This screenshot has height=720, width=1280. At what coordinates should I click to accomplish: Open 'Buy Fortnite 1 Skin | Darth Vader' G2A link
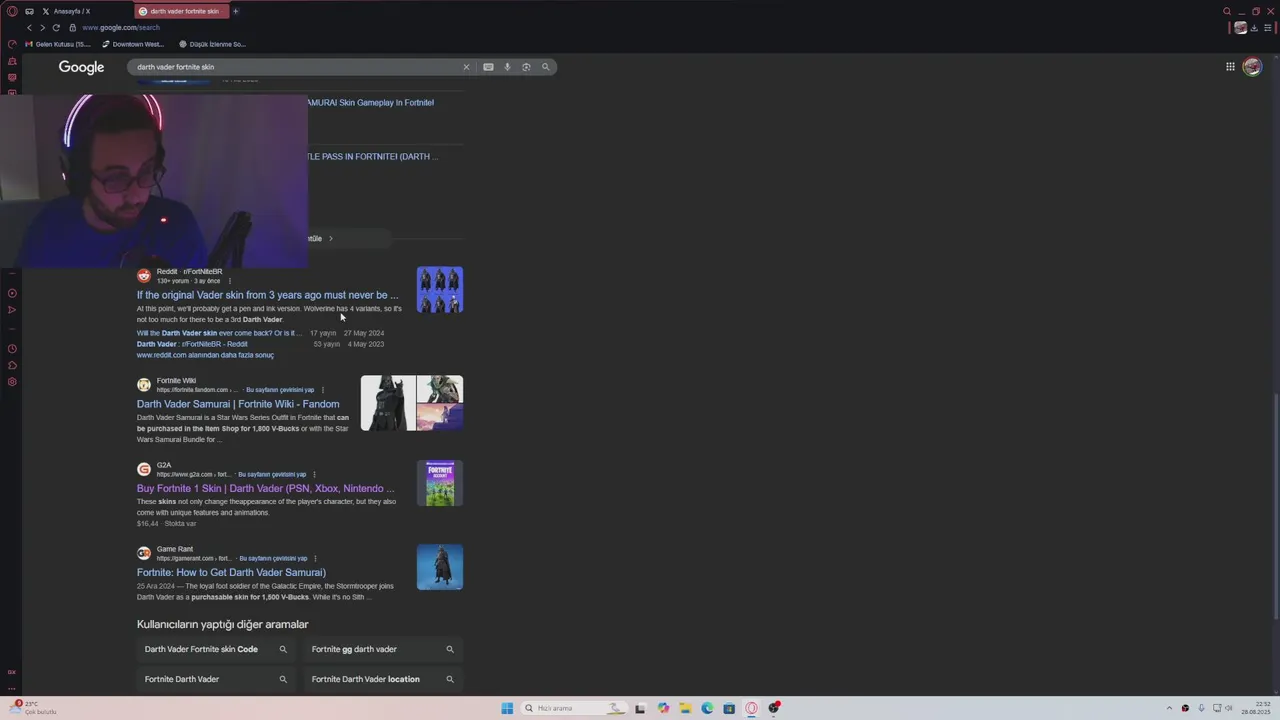pyautogui.click(x=266, y=488)
